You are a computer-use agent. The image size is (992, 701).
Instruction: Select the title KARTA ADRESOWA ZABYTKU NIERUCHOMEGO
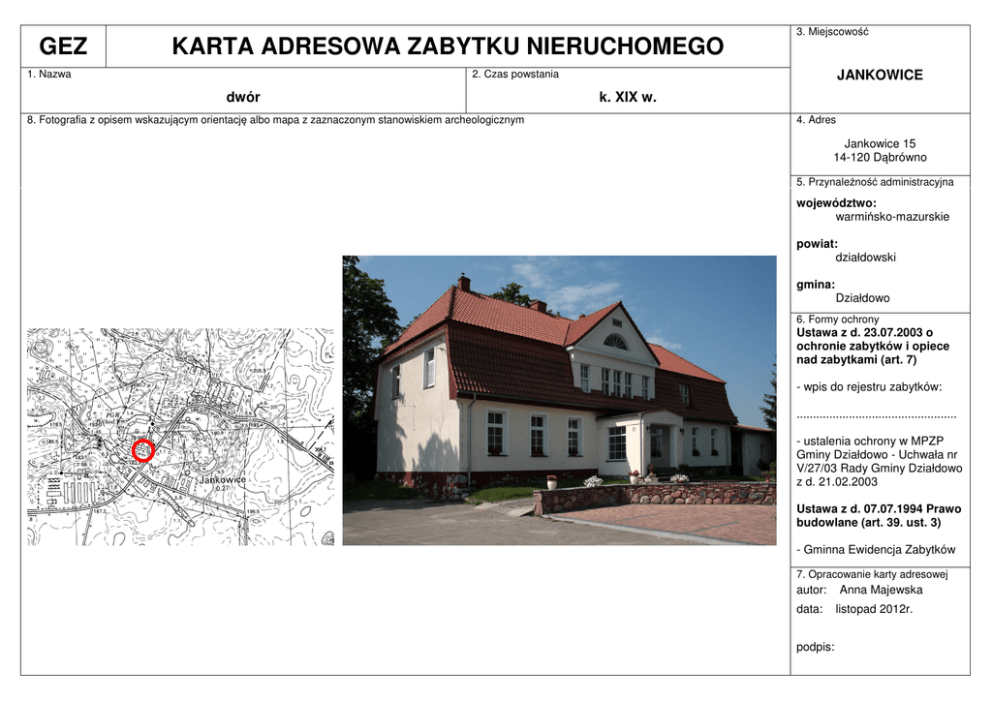(x=447, y=47)
